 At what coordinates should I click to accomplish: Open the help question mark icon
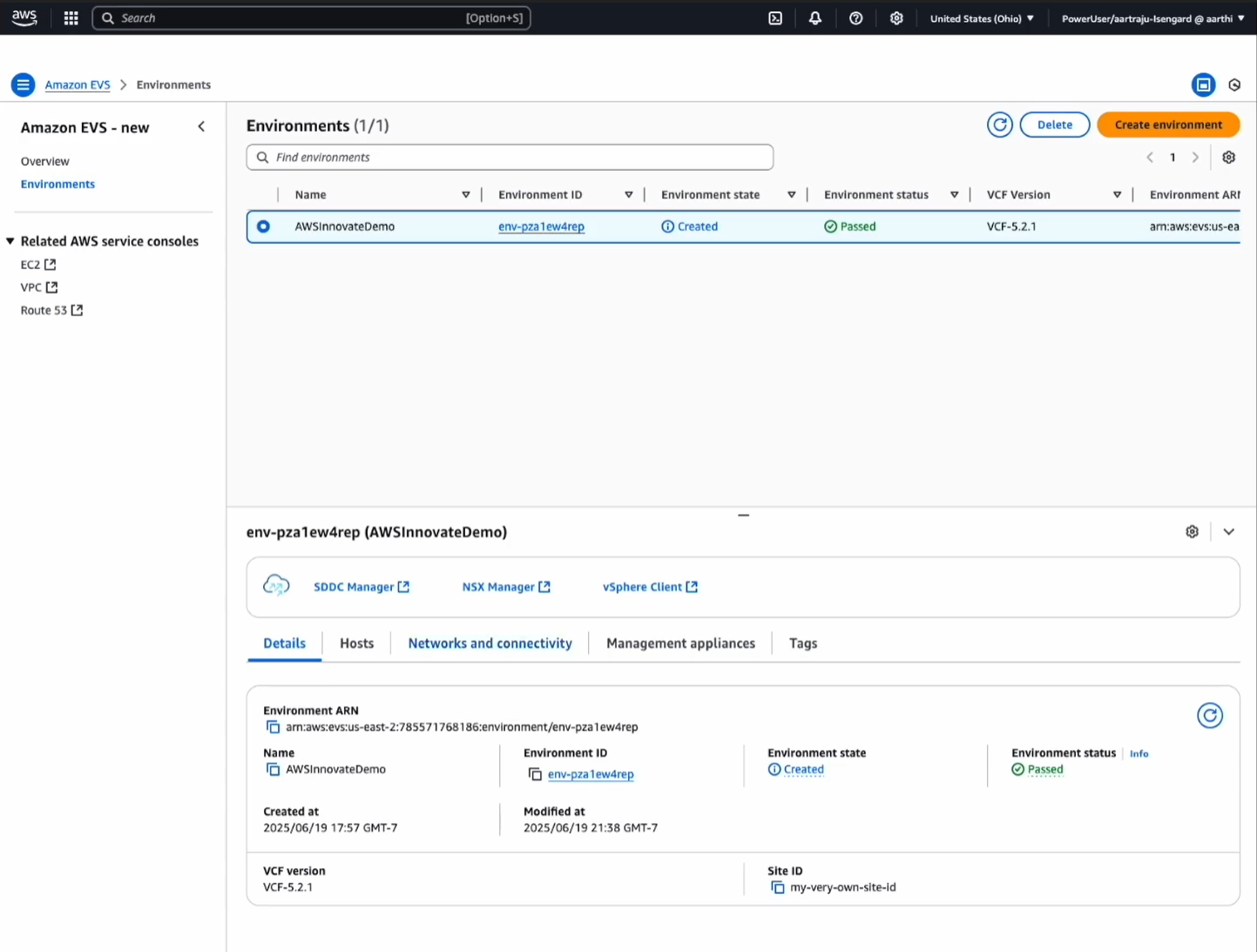856,18
